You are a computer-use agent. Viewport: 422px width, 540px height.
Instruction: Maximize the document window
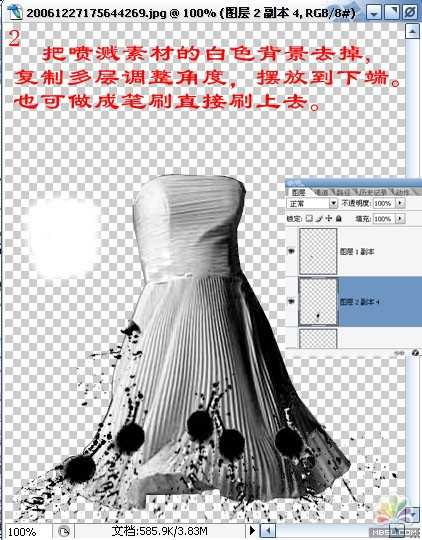(391, 13)
